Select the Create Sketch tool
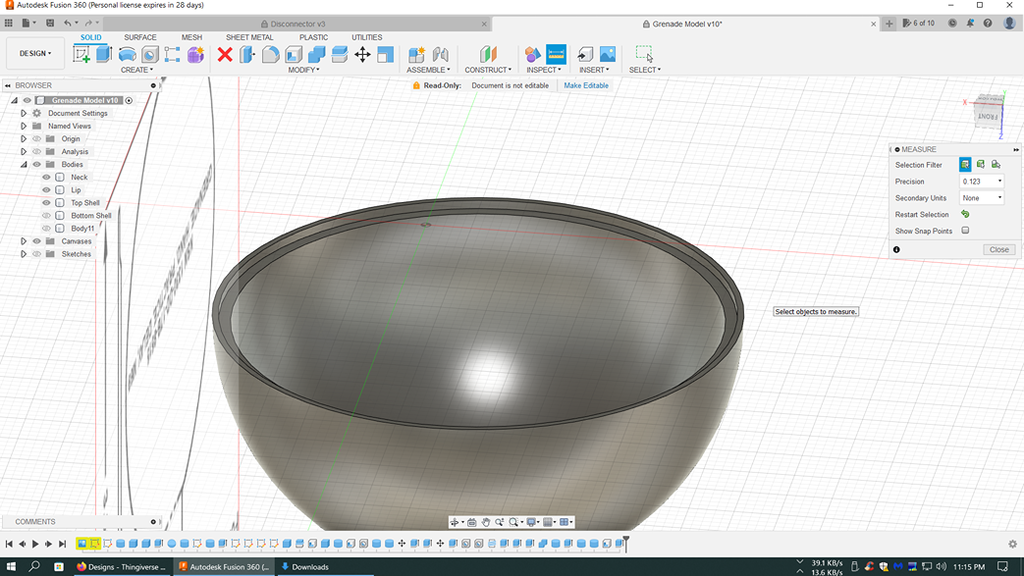This screenshot has width=1024, height=576. tap(82, 54)
